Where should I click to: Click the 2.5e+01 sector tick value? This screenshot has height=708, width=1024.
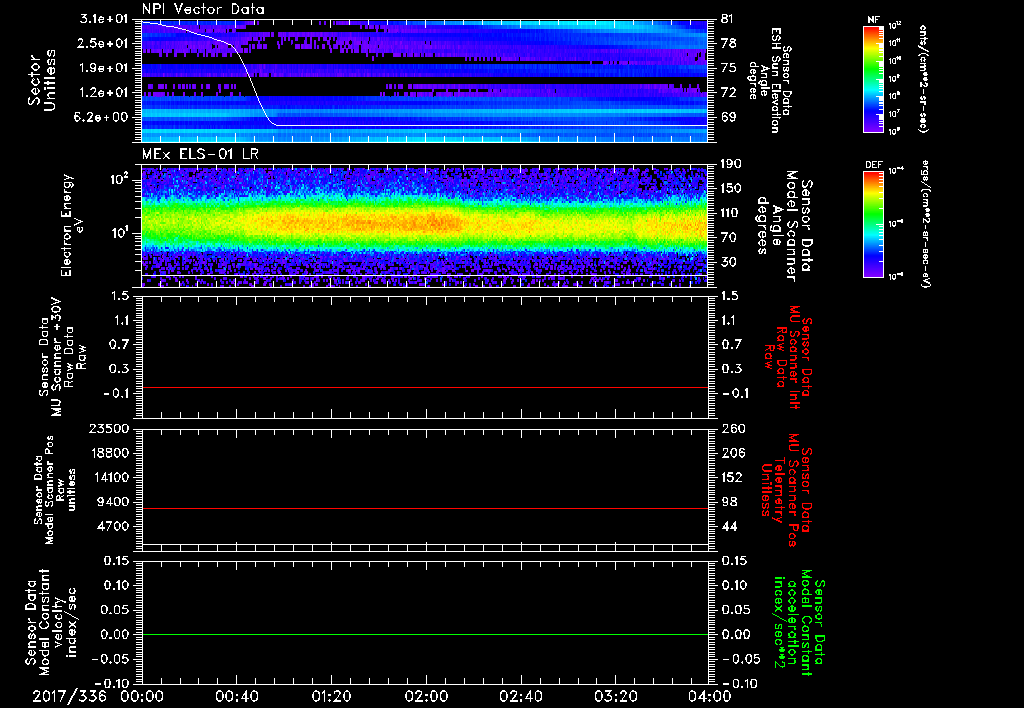click(x=104, y=43)
